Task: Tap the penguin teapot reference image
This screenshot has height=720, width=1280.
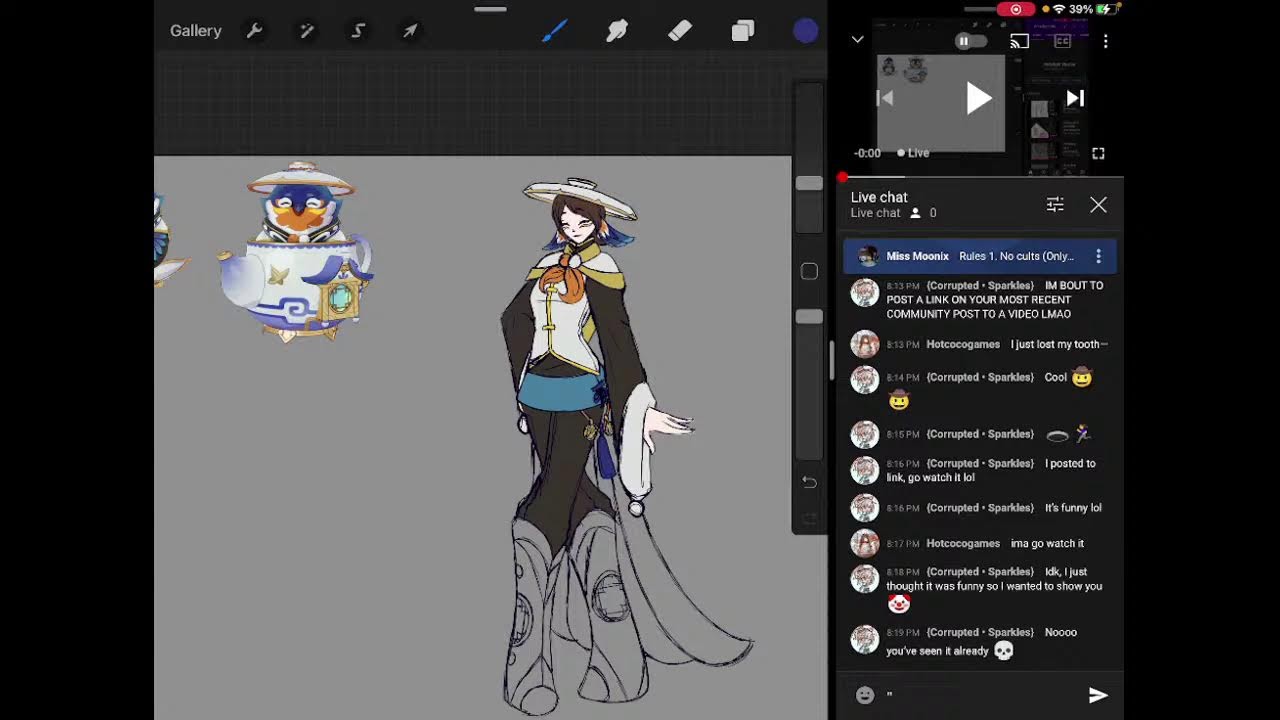Action: [x=297, y=252]
